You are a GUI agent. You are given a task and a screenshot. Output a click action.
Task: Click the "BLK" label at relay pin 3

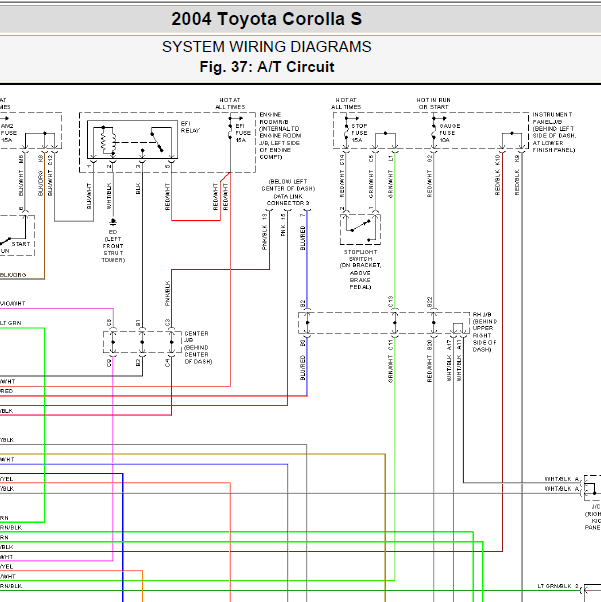(138, 189)
